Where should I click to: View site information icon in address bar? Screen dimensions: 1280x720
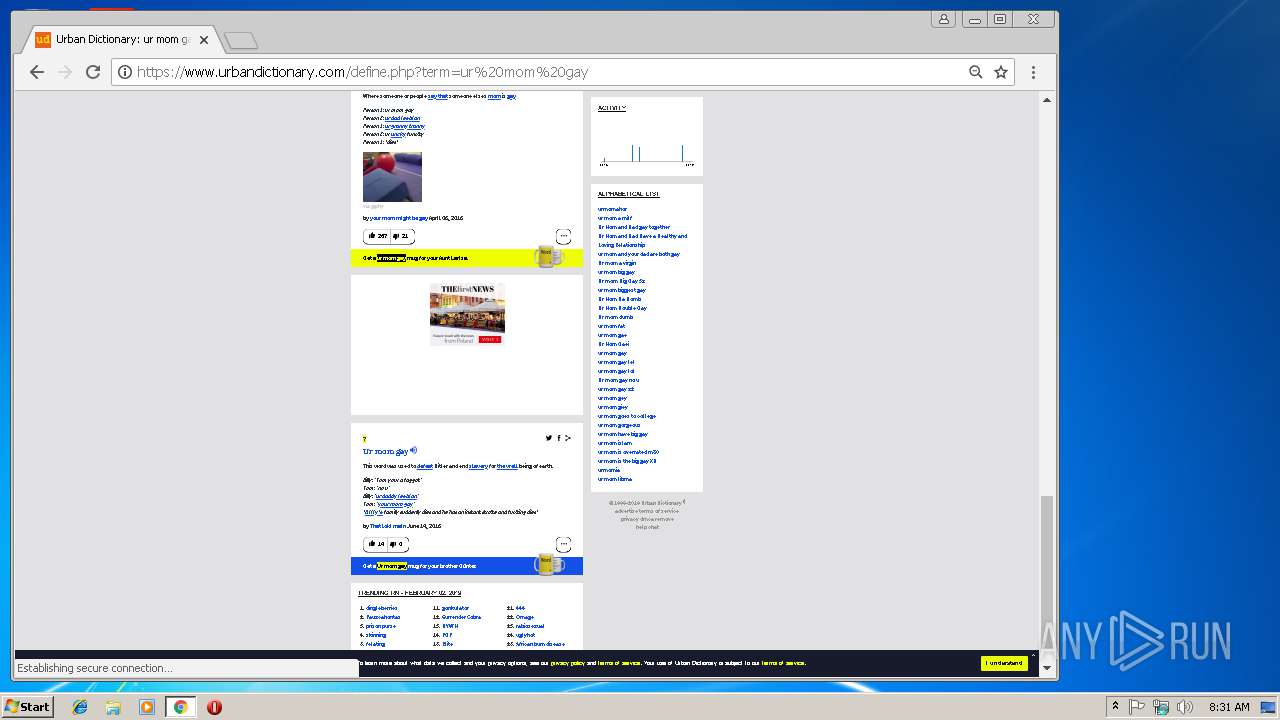(125, 72)
